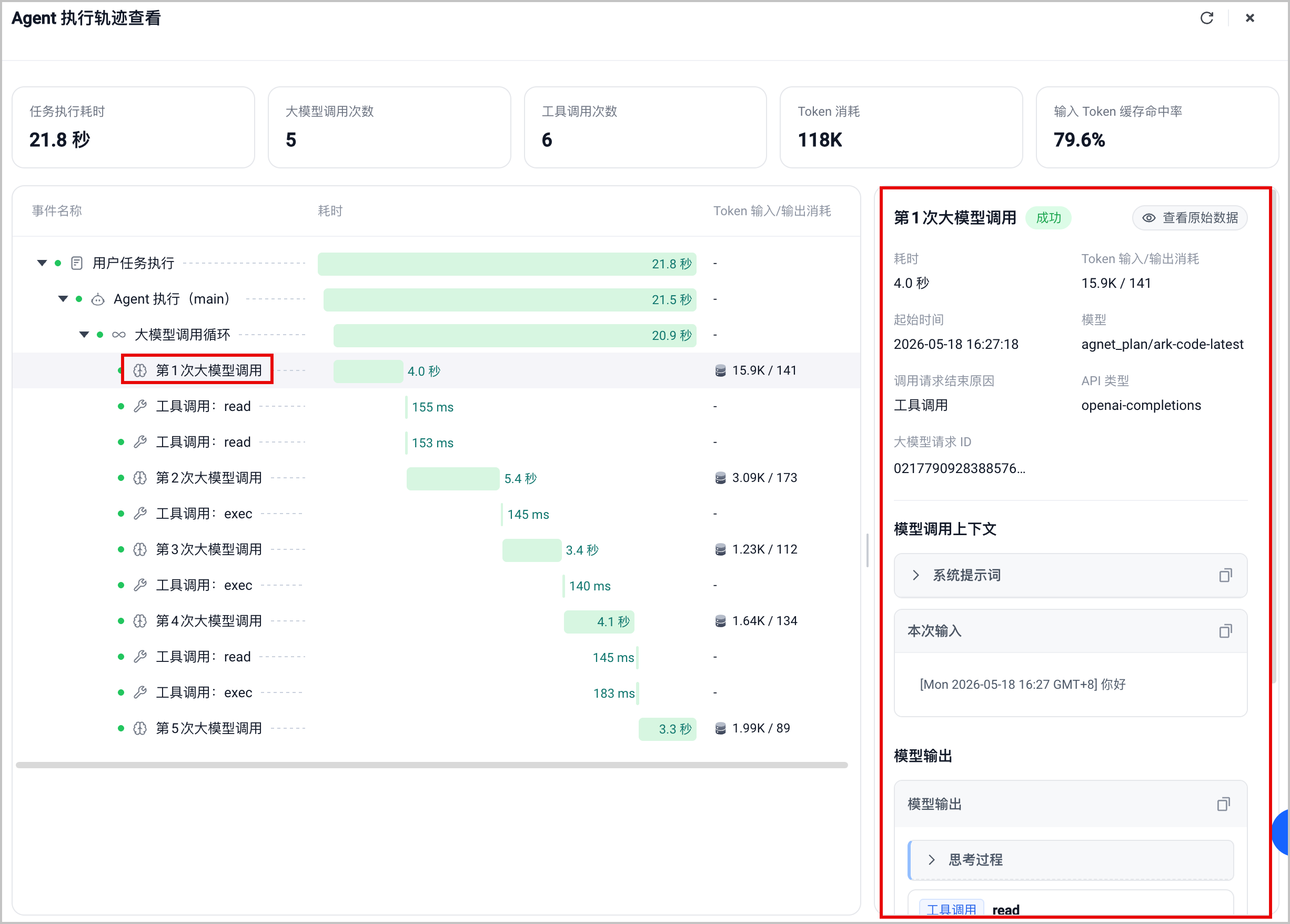Select the 第5次大模型调用 row
Screen dimensions: 1290x924
436,728
